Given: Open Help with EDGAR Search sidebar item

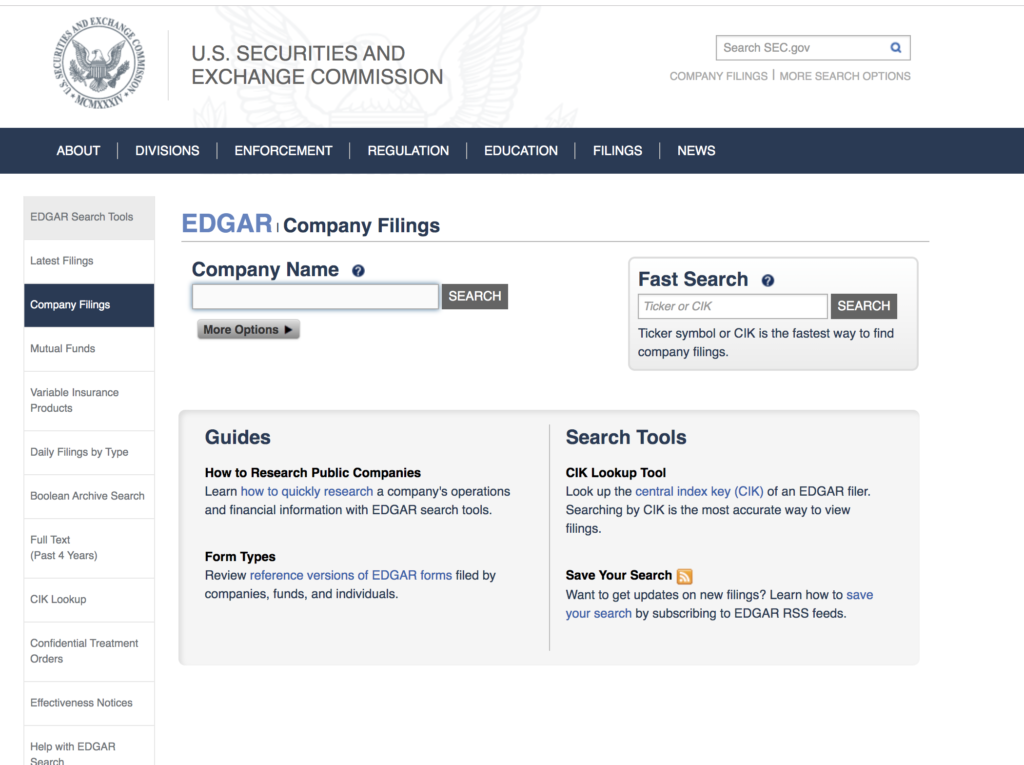Looking at the screenshot, I should tap(89, 746).
